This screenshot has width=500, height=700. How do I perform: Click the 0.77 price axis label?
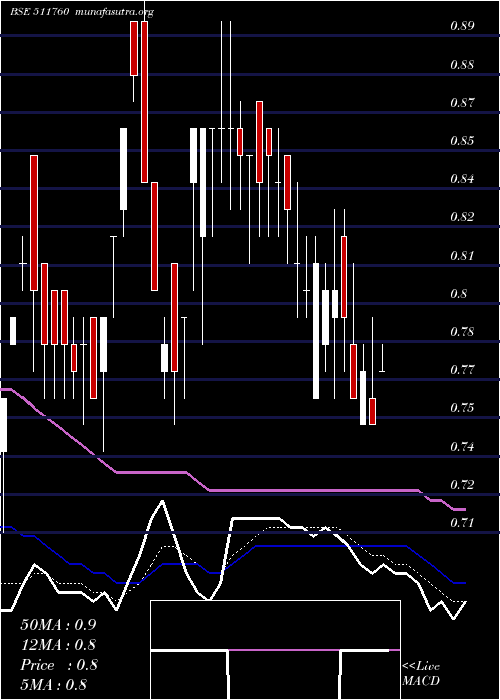(x=462, y=370)
